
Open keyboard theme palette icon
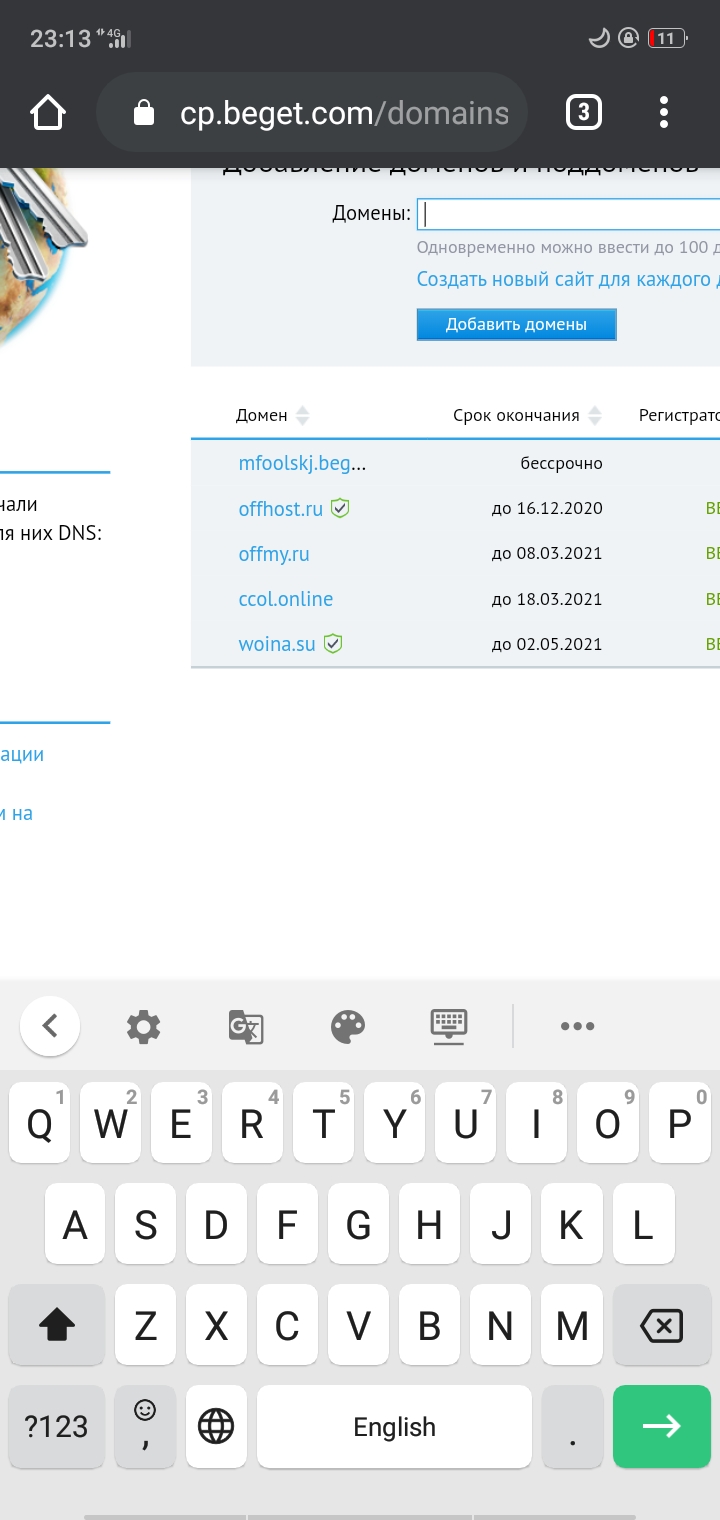[x=348, y=1026]
